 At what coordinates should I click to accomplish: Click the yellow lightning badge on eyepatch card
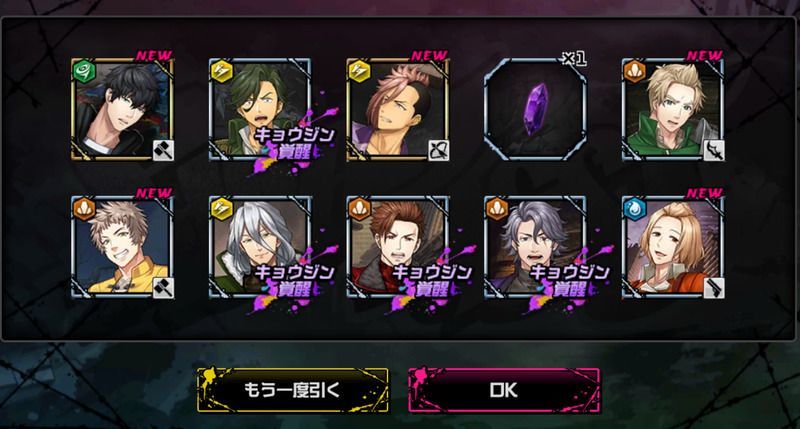tap(222, 72)
